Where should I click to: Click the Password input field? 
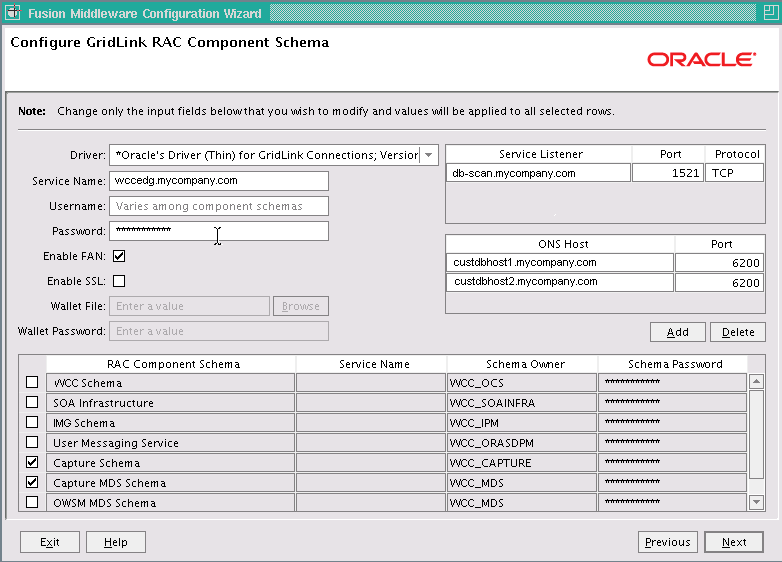tap(219, 231)
